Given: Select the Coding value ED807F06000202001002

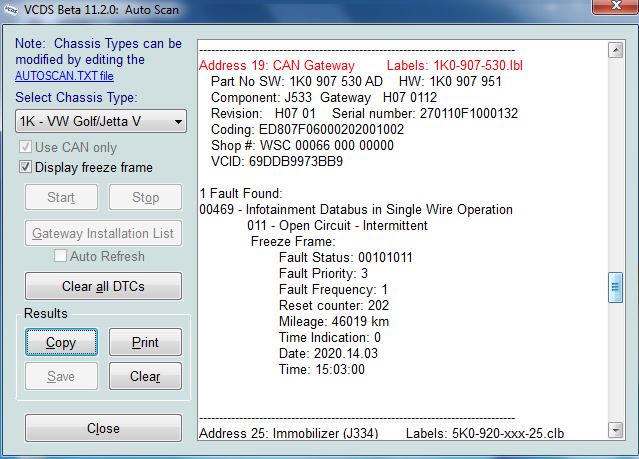Looking at the screenshot, I should coord(331,130).
